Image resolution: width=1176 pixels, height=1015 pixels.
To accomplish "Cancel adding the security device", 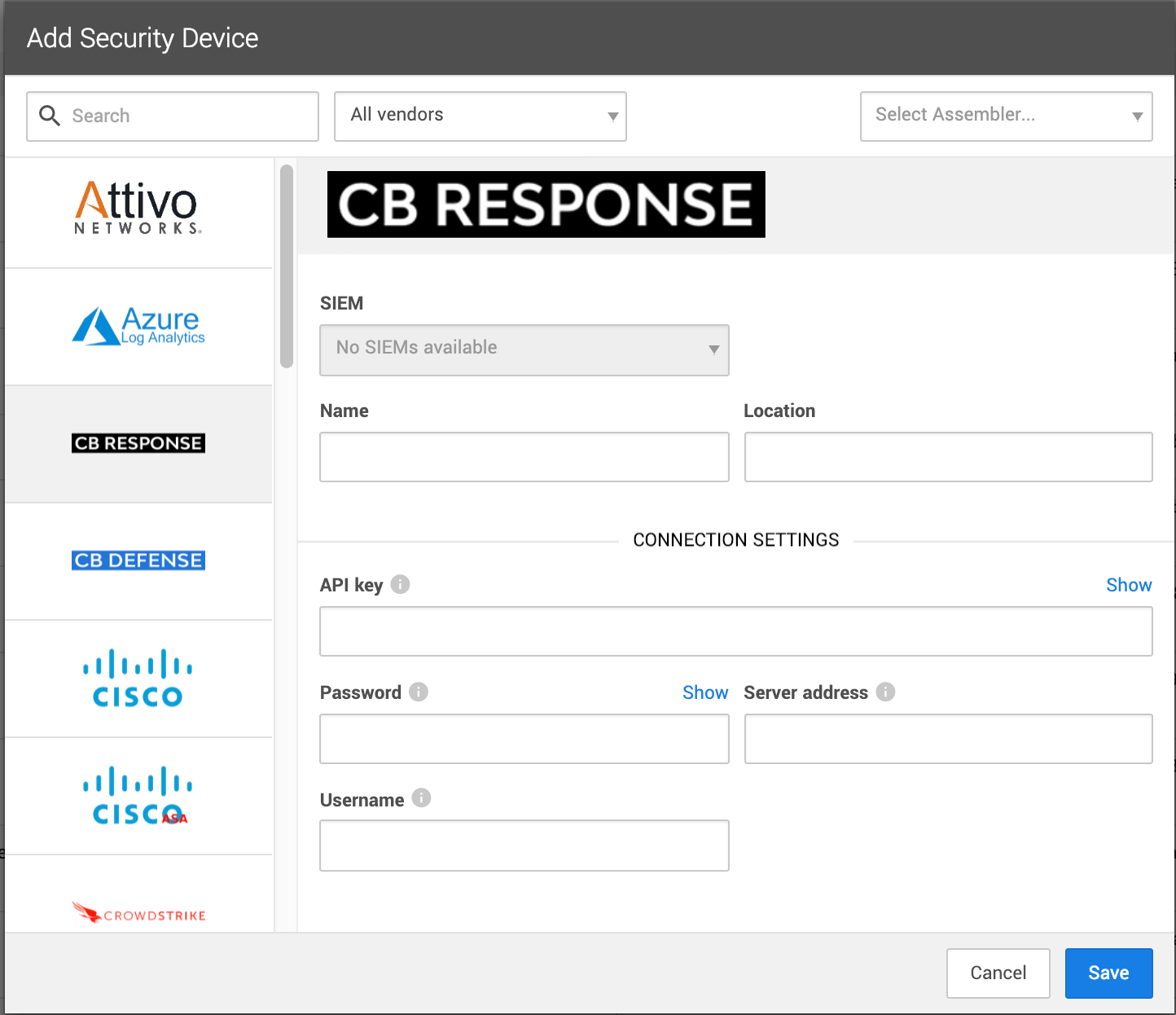I will pyautogui.click(x=998, y=973).
